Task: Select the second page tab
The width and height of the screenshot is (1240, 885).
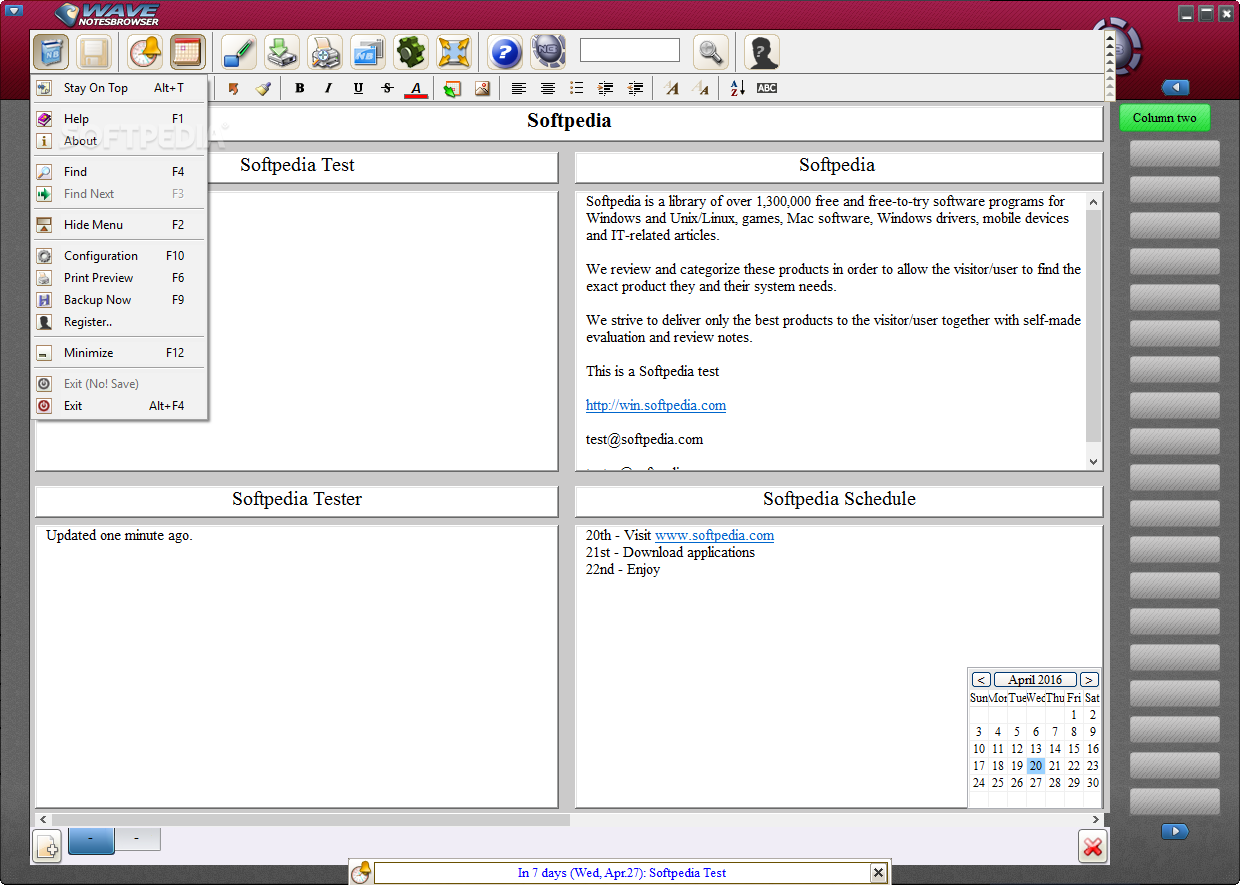Action: point(138,839)
